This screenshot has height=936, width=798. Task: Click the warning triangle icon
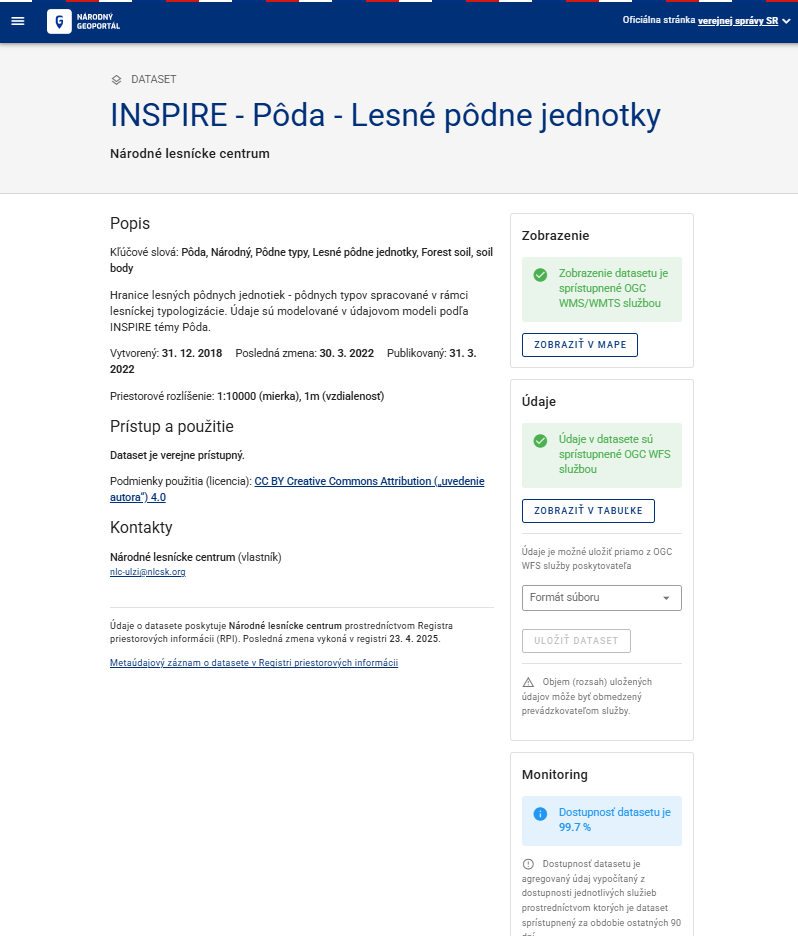pos(529,681)
